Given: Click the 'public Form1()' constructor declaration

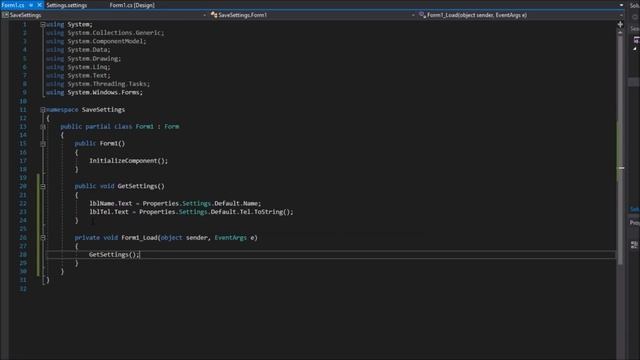Looking at the screenshot, I should (100, 144).
